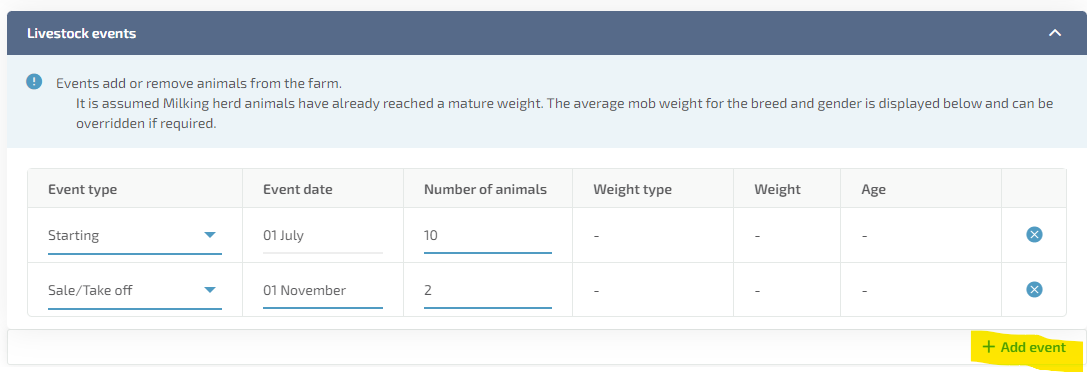Collapse the Livestock events panel chevron

coord(1054,33)
